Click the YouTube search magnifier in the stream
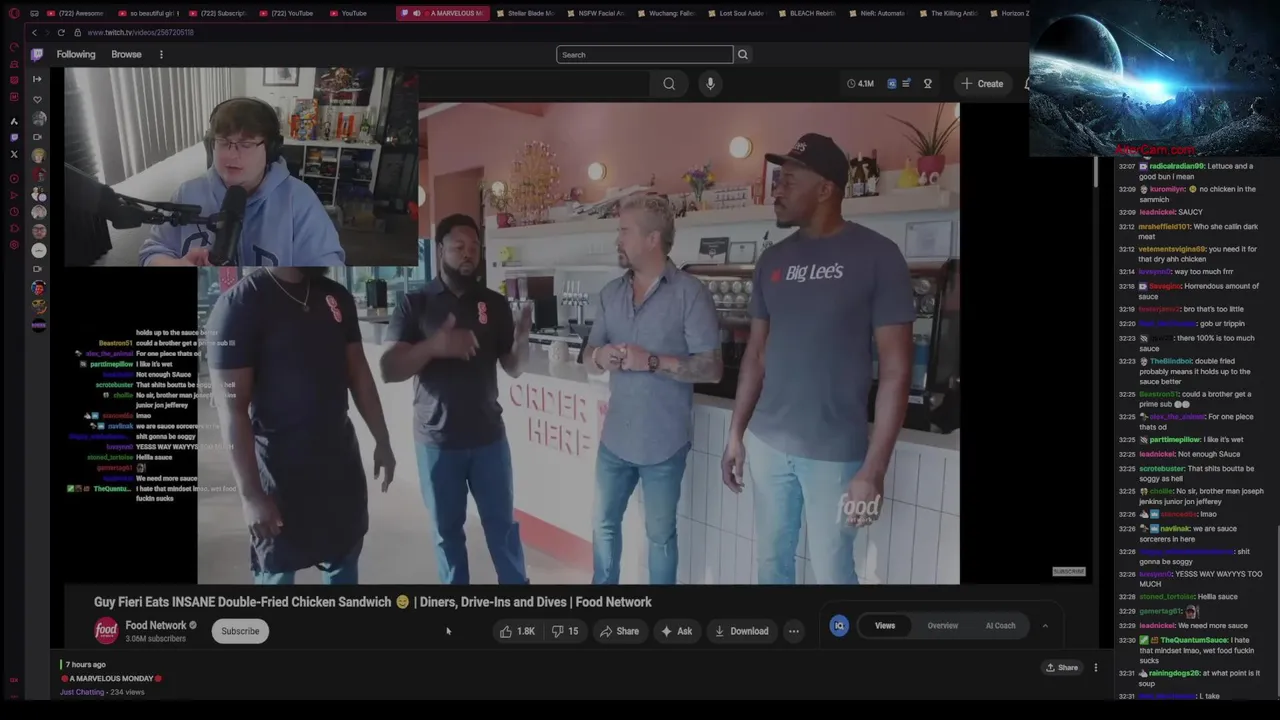 click(669, 84)
